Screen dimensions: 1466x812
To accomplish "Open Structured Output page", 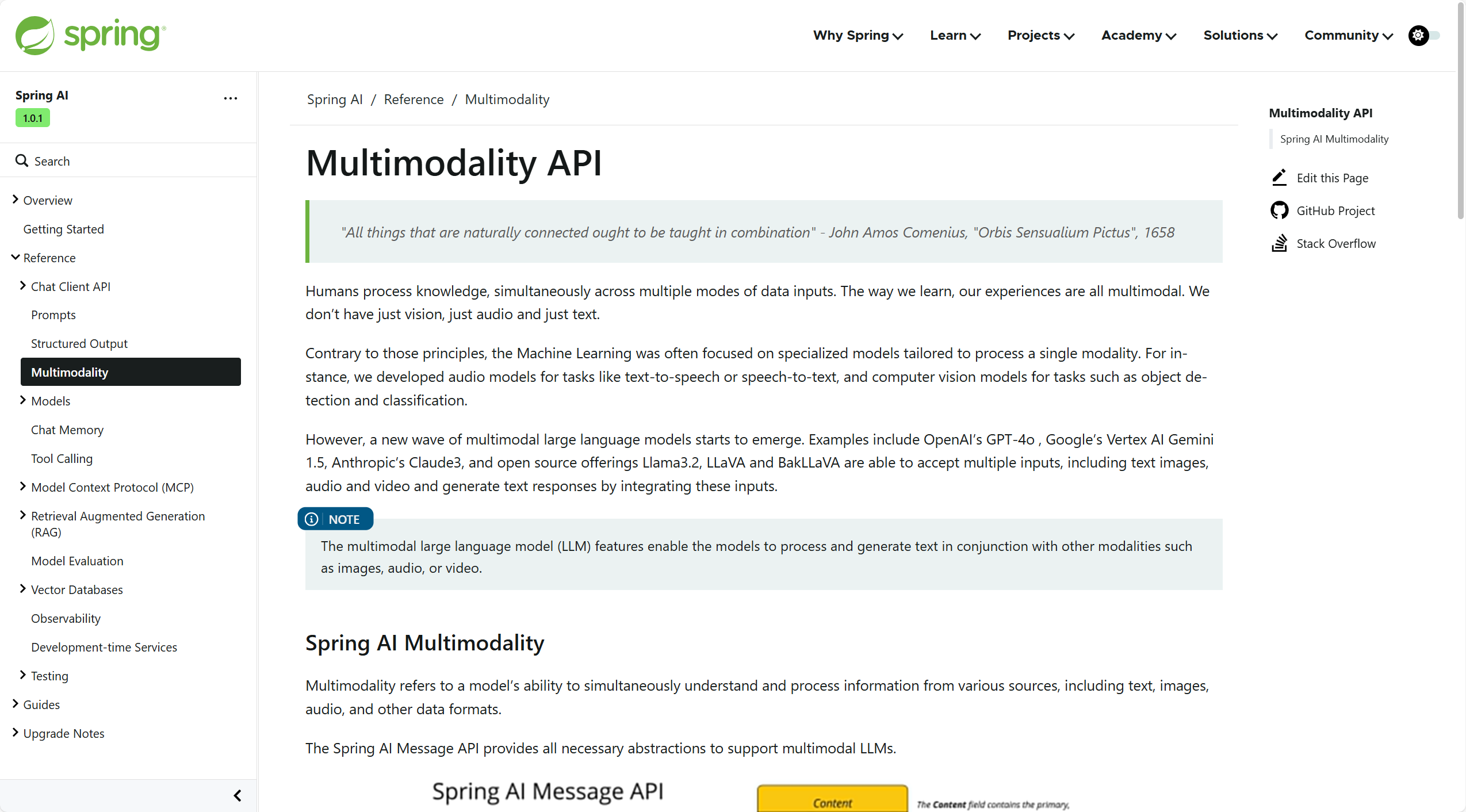I will pos(79,343).
